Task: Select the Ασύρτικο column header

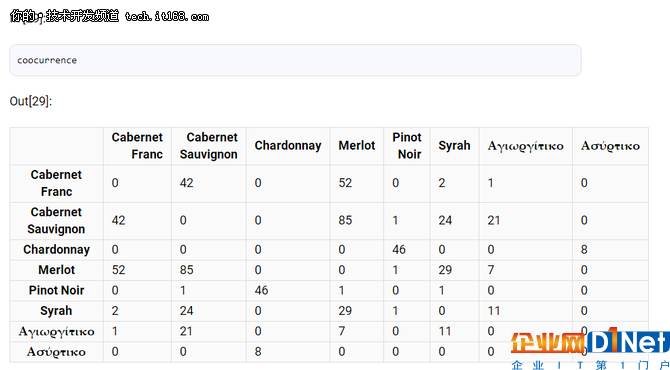Action: pos(610,146)
